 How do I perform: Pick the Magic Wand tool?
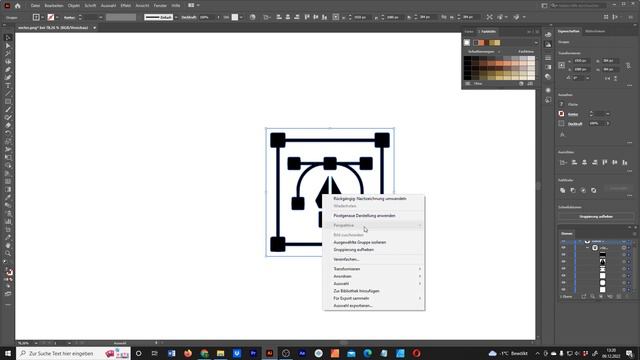pos(8,53)
